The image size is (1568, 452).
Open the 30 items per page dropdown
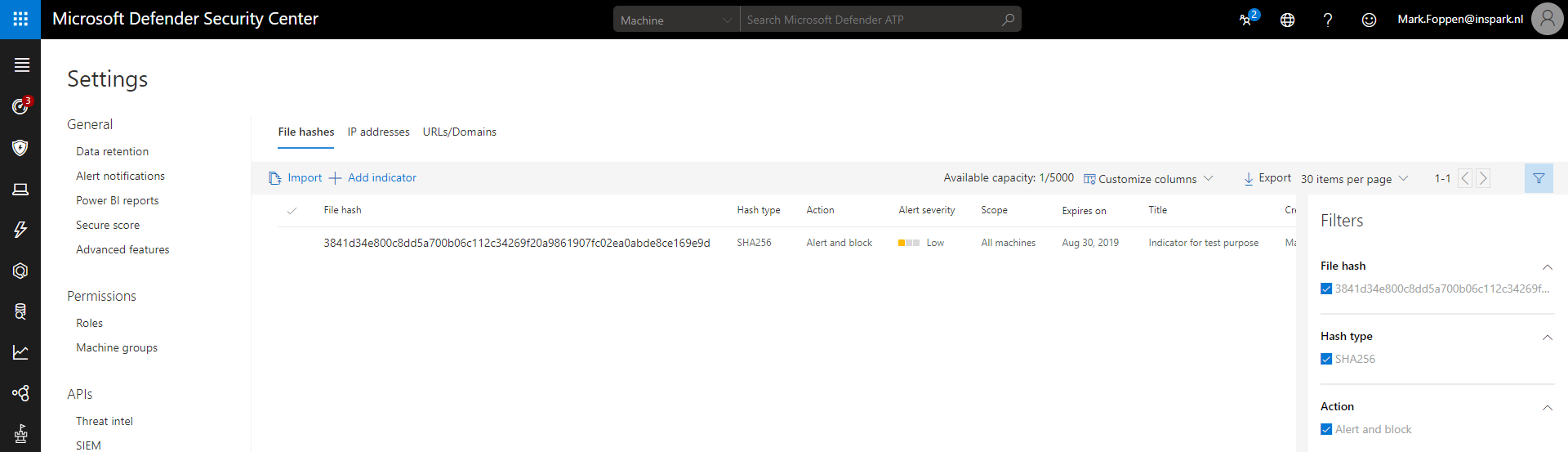click(1354, 179)
